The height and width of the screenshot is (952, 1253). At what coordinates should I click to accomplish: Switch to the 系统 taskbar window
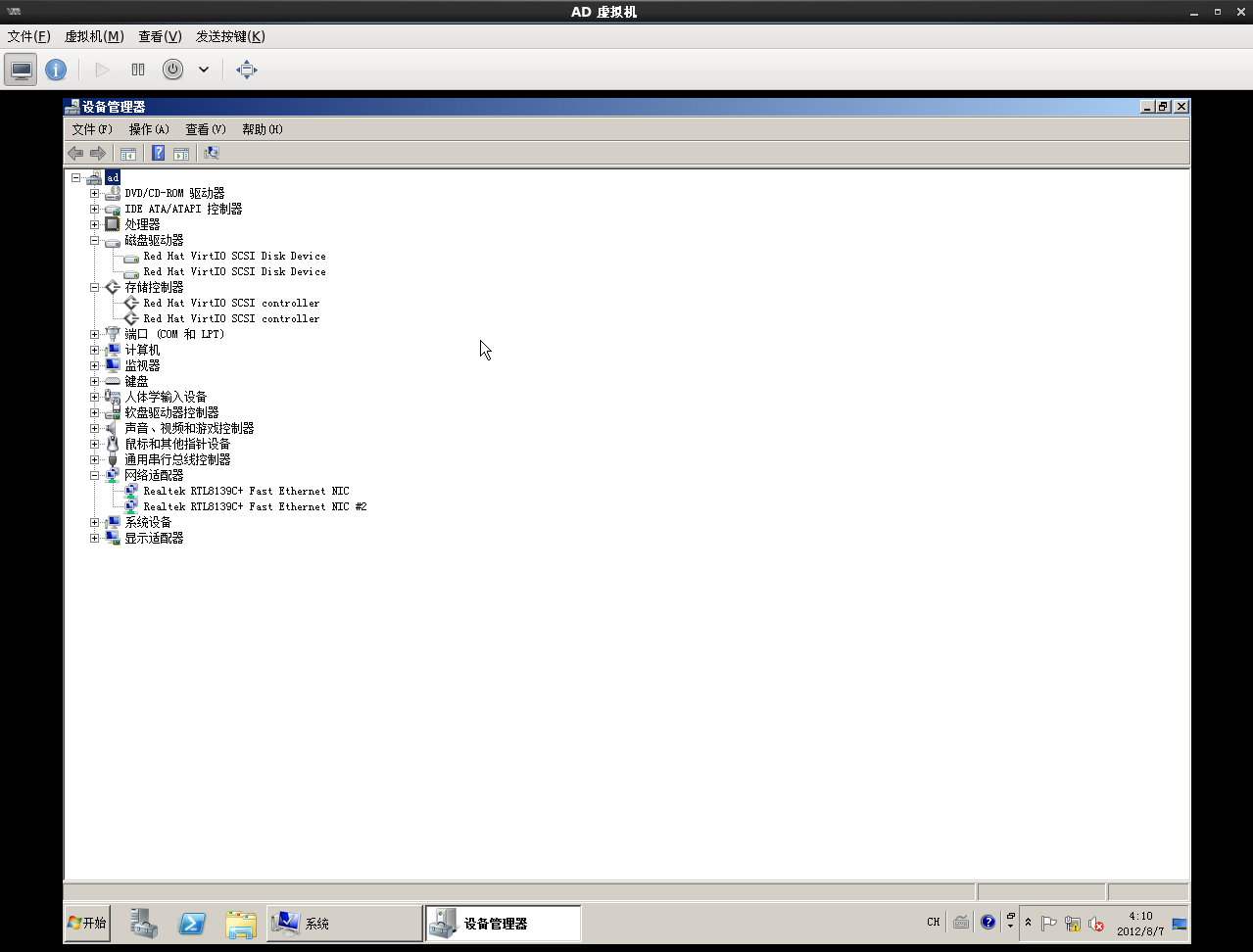[344, 923]
